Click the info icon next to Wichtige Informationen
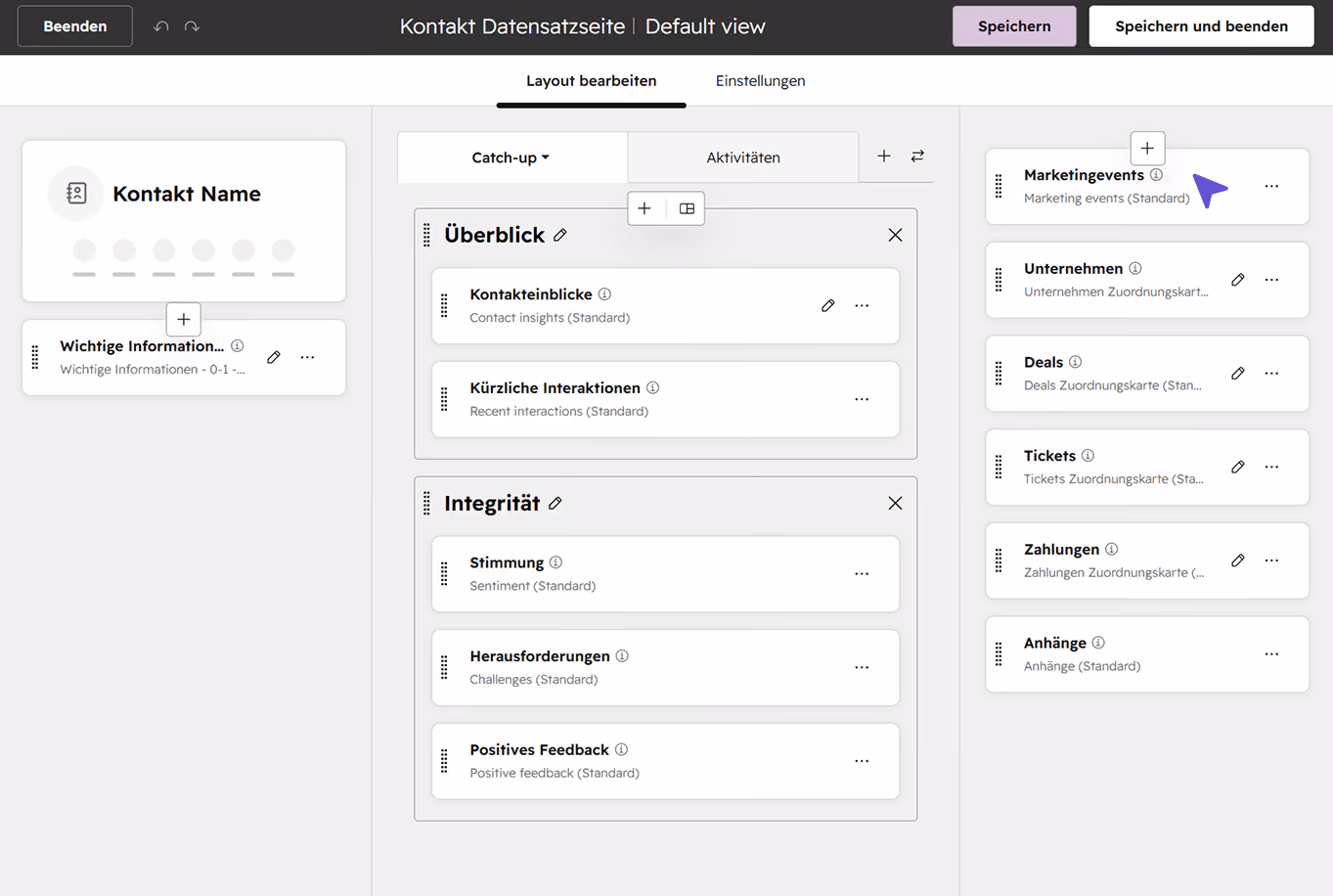The image size is (1333, 896). coord(237,345)
